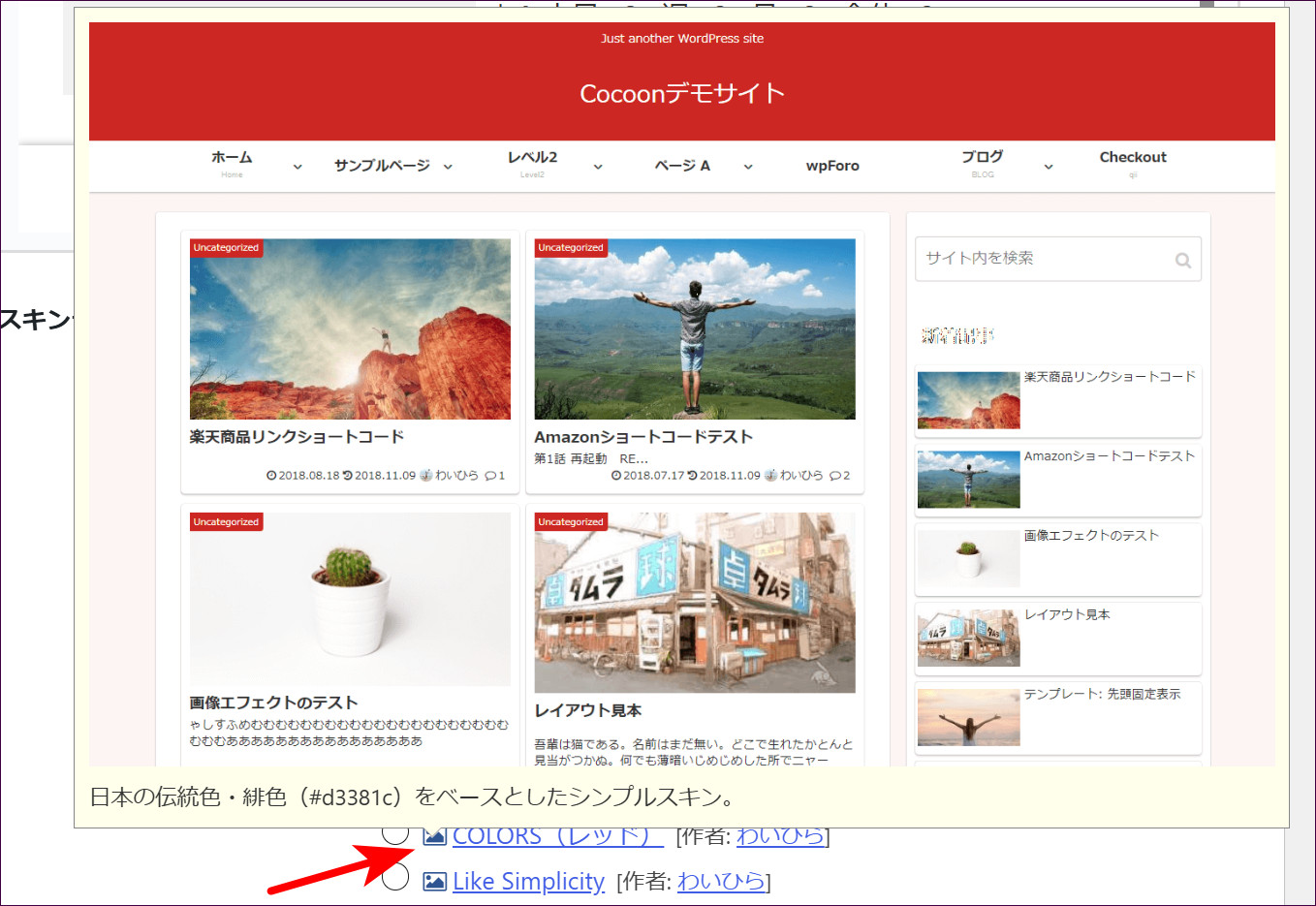Click Uncategorized label on cactus card
Screen dimensions: 1316x906
pyautogui.click(x=227, y=522)
